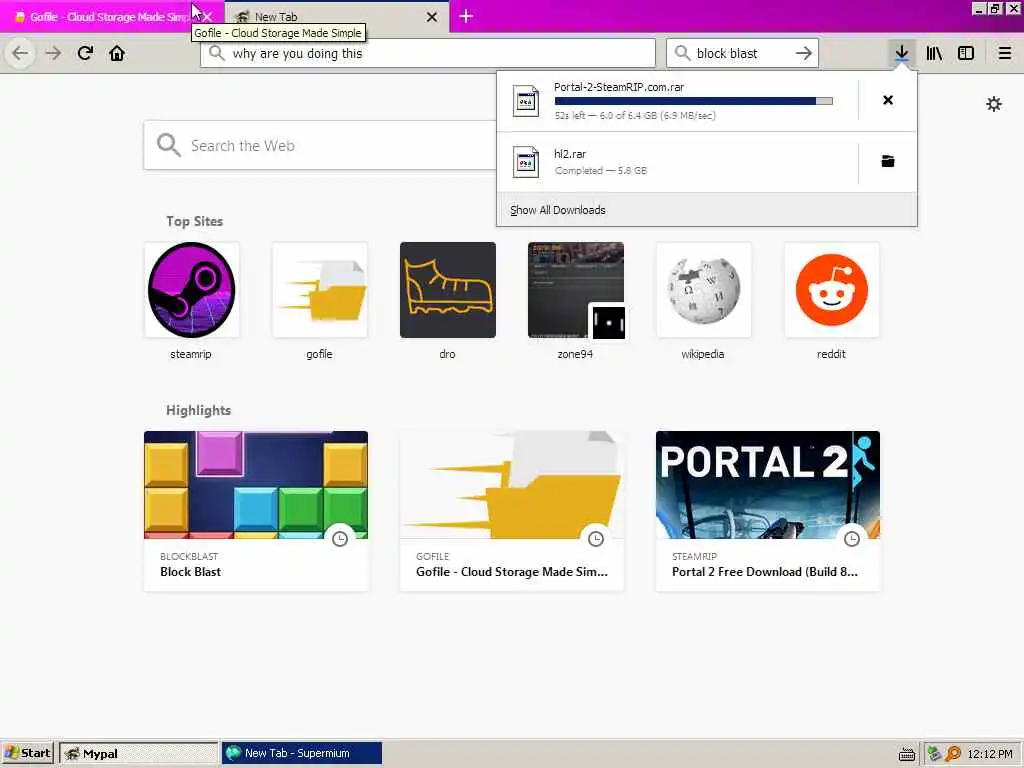Switch to Mypal taskbar button
1024x768 pixels.
(138, 753)
